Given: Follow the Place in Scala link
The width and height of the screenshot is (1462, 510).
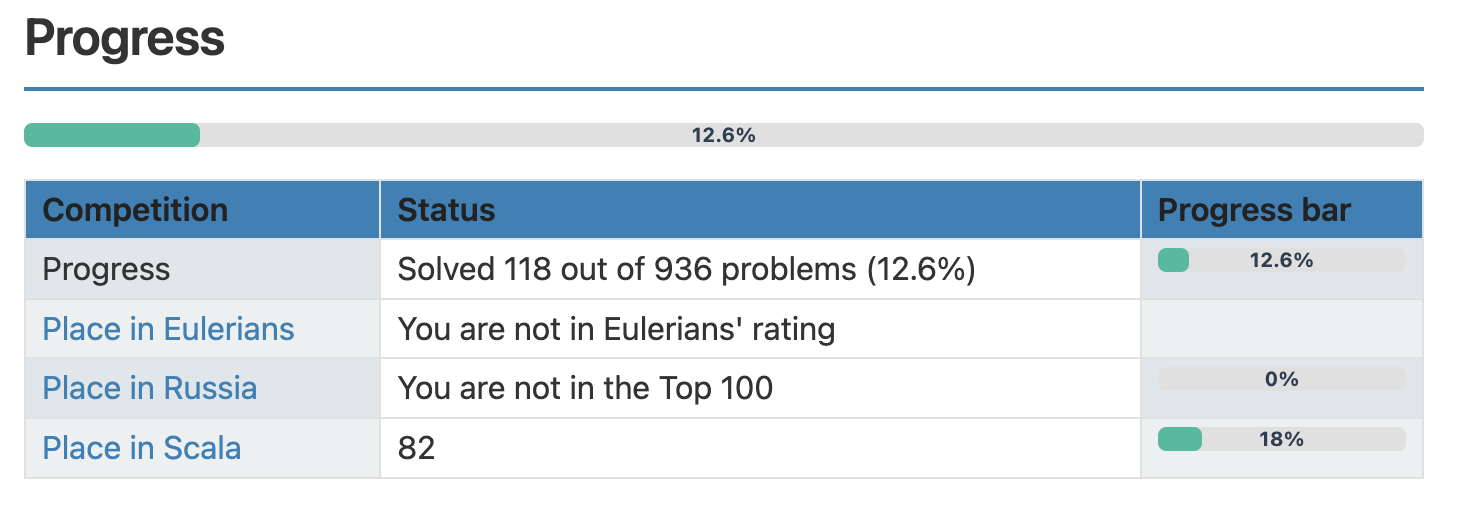Looking at the screenshot, I should (x=142, y=448).
